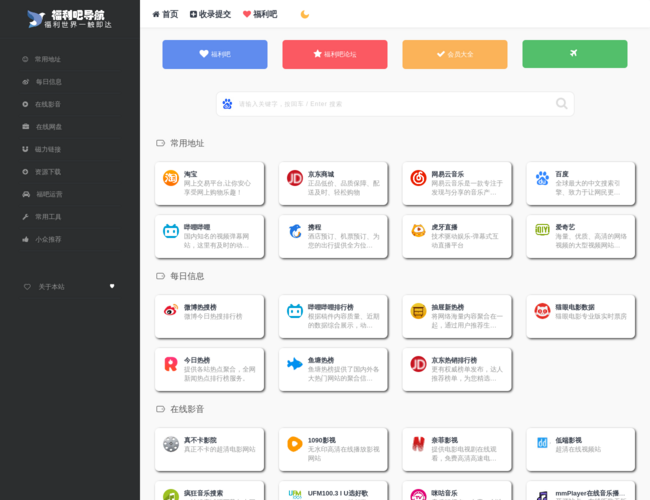Screen dimensions: 650x500
Task: Click the 每日信息 section heading
Action: (x=187, y=277)
